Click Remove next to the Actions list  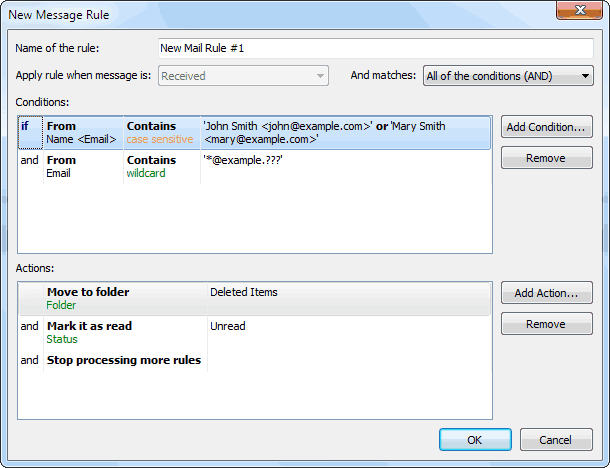[x=547, y=324]
